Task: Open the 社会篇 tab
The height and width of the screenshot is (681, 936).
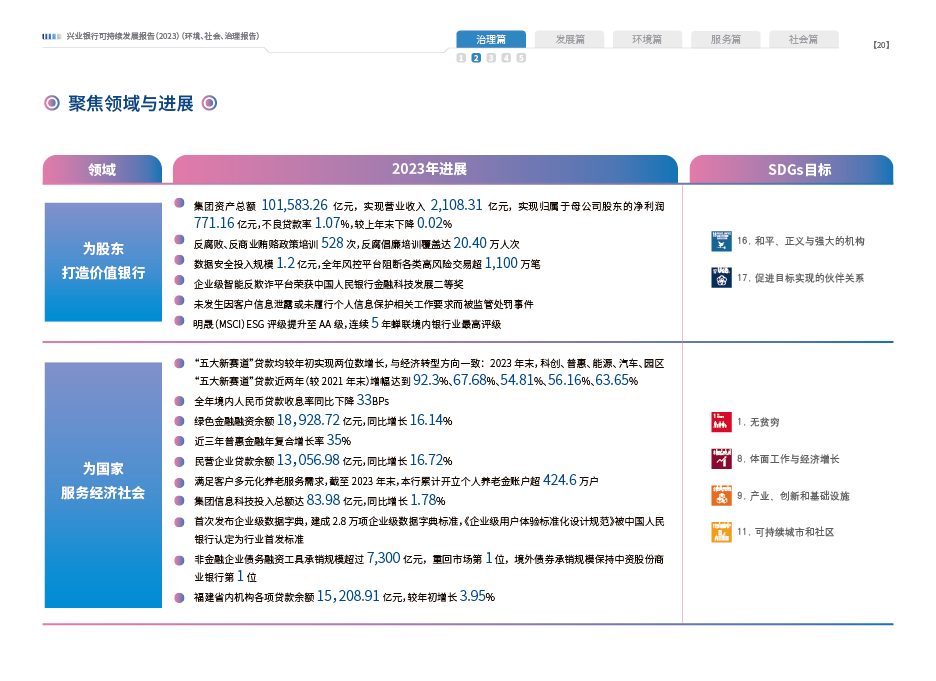Action: [803, 40]
